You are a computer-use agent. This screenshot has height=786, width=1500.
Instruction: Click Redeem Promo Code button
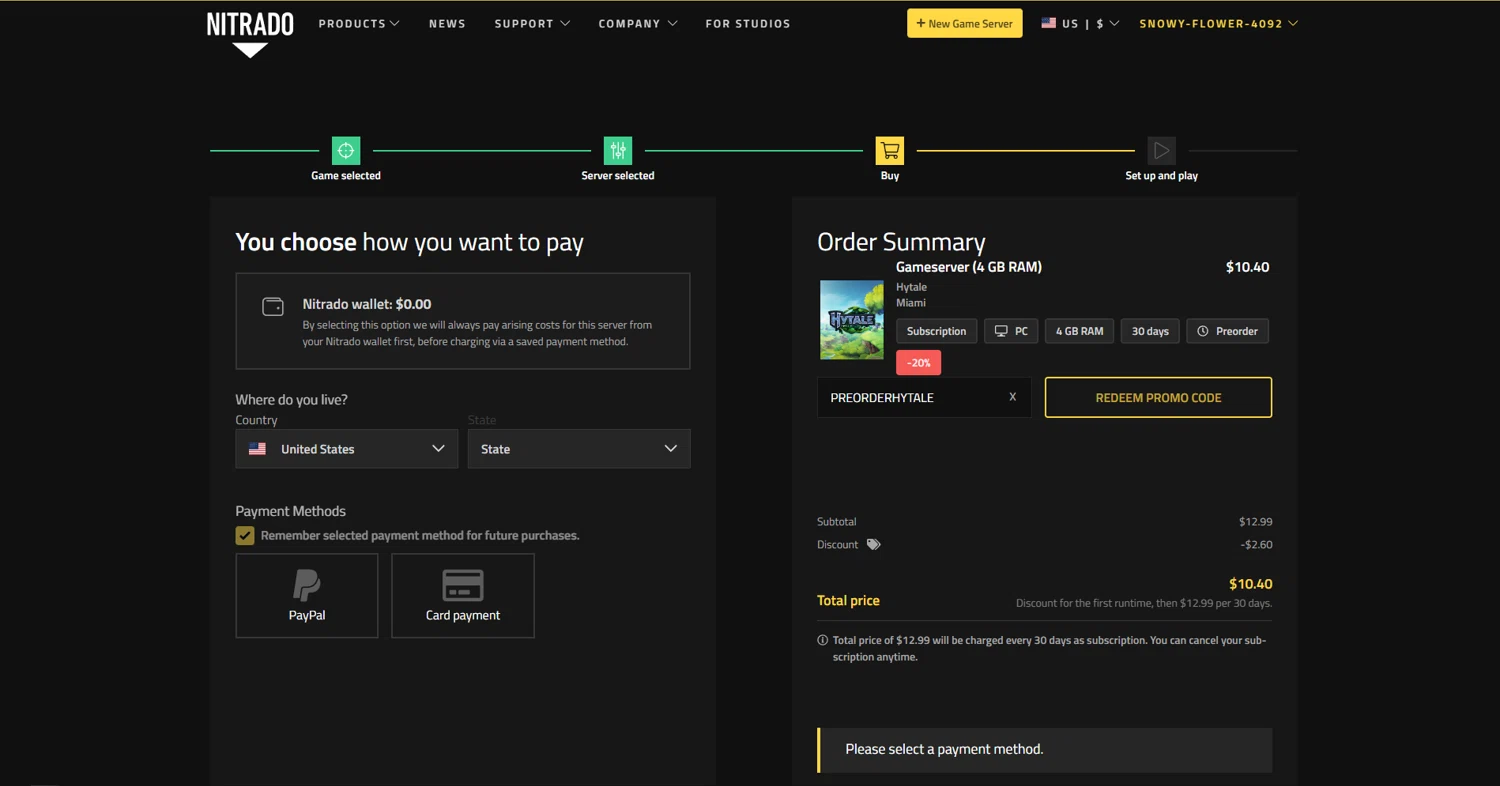1158,398
